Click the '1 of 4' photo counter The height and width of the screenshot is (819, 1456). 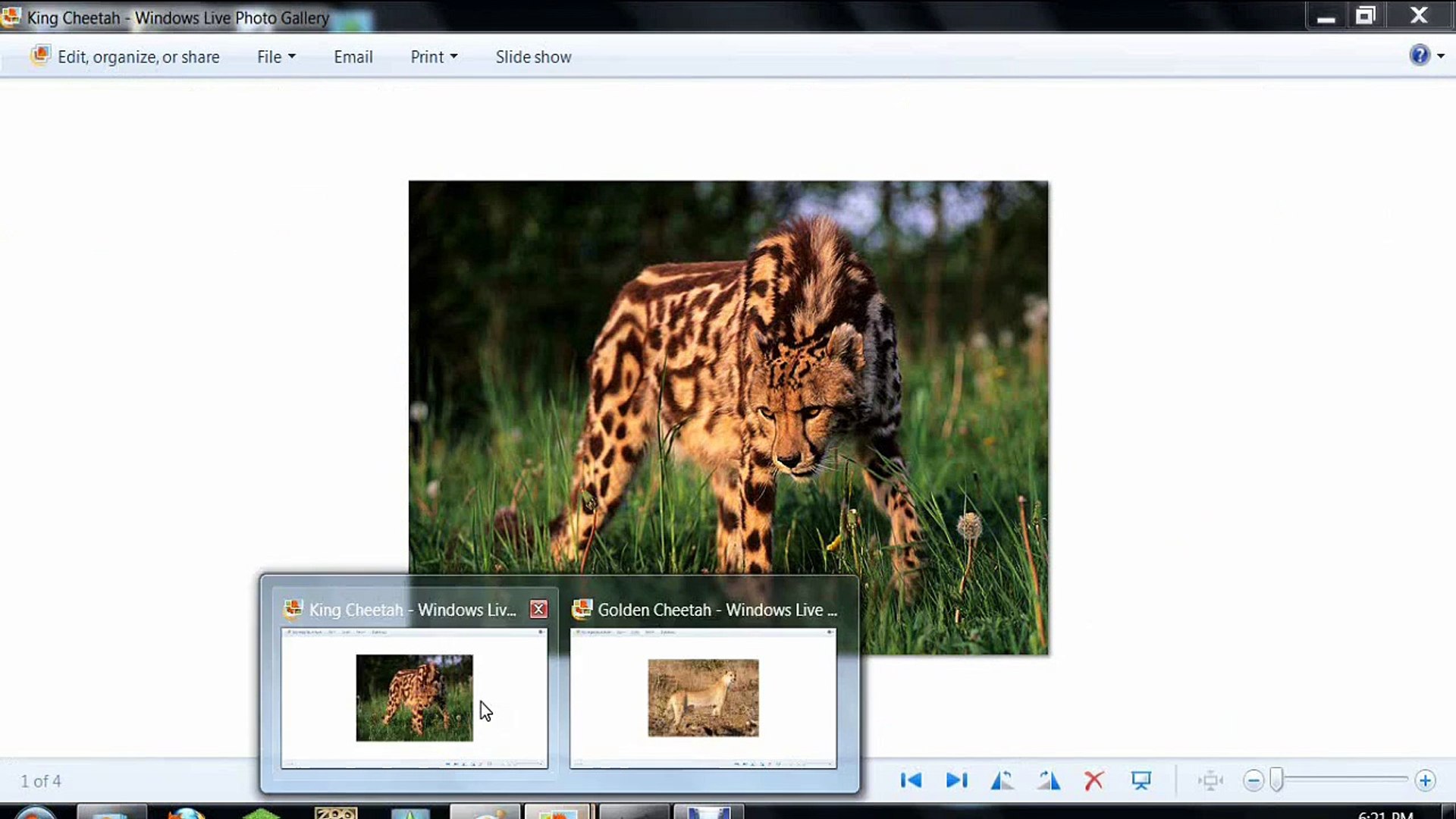click(x=41, y=781)
